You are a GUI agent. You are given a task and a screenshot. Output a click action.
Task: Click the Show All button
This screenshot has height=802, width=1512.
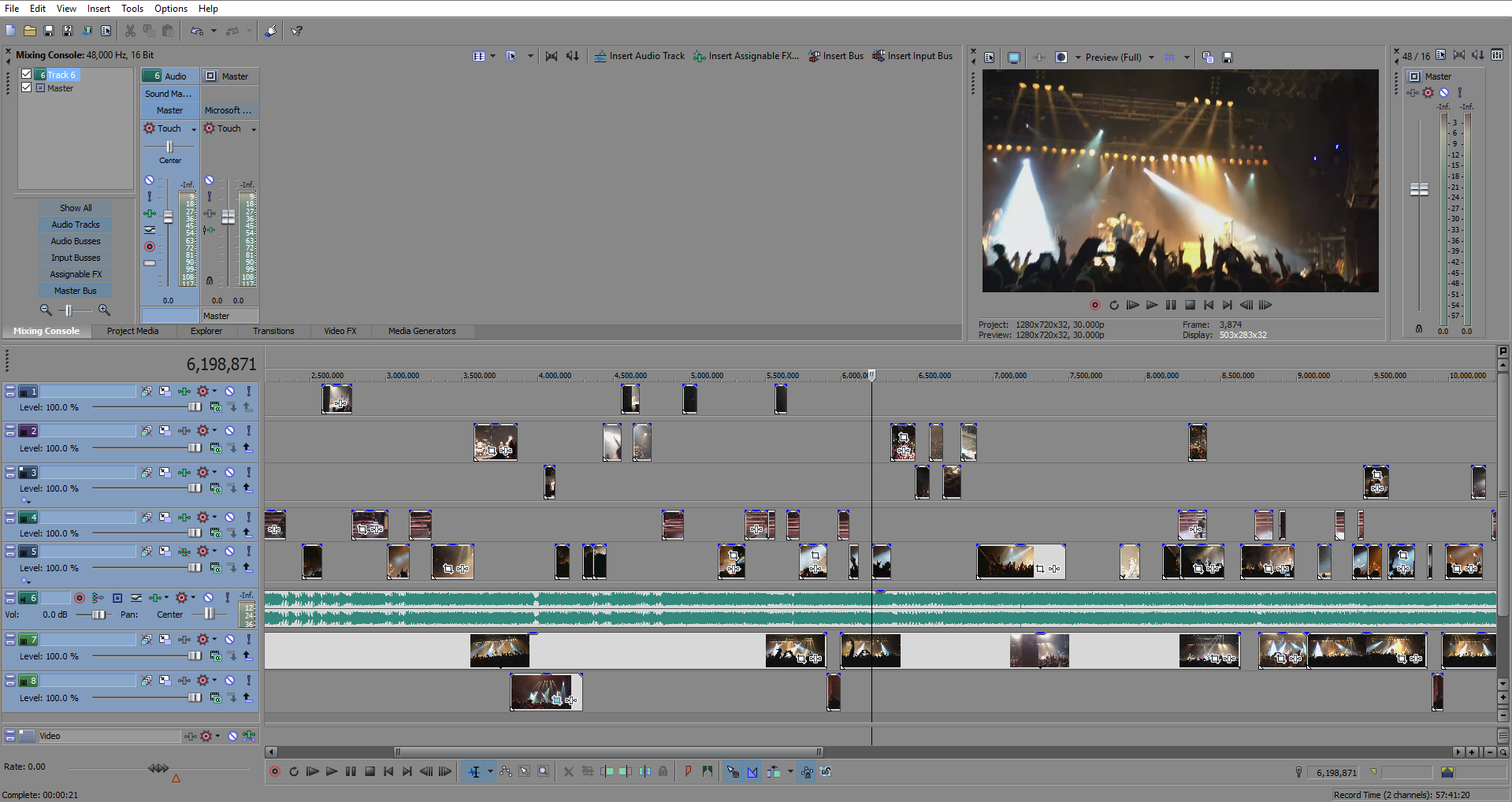(76, 208)
